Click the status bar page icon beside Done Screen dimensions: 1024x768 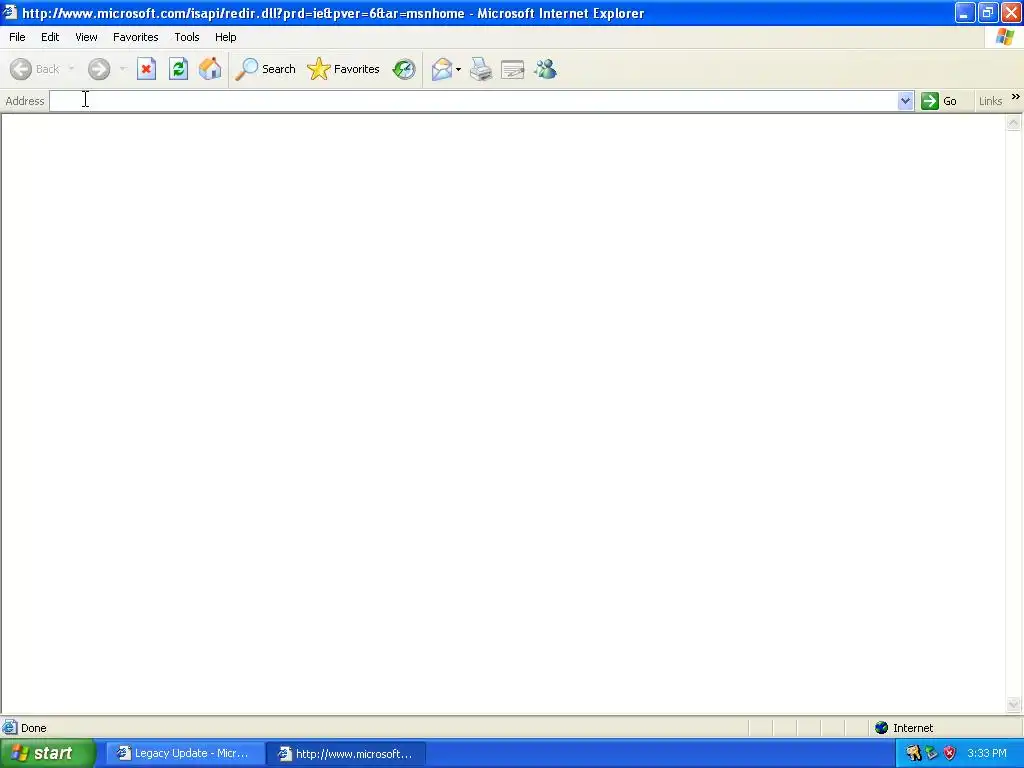tap(10, 728)
